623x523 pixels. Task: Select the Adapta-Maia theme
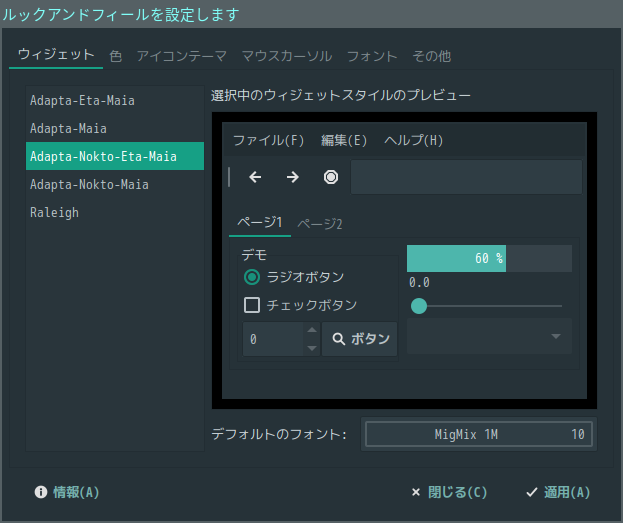(x=115, y=128)
